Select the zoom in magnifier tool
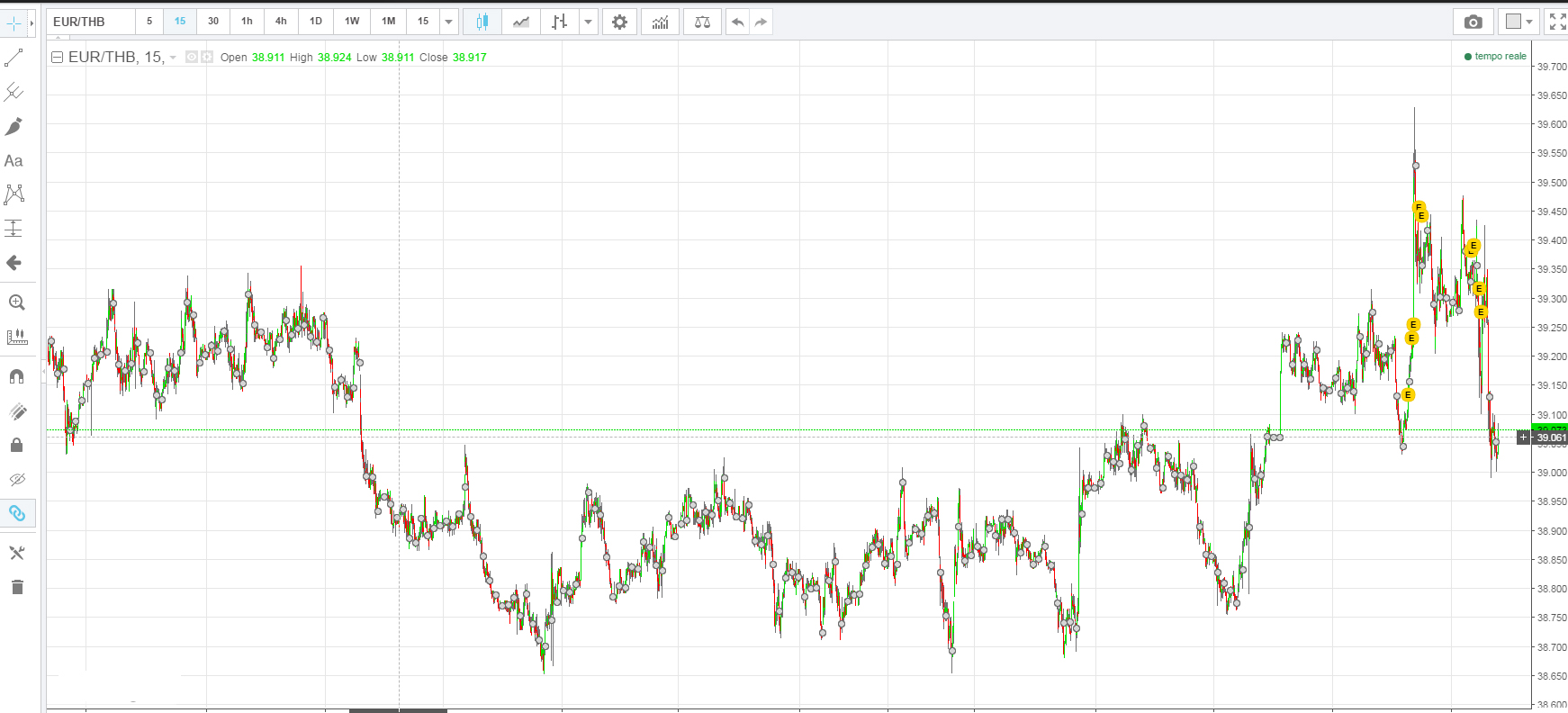1568x713 pixels. [x=16, y=302]
